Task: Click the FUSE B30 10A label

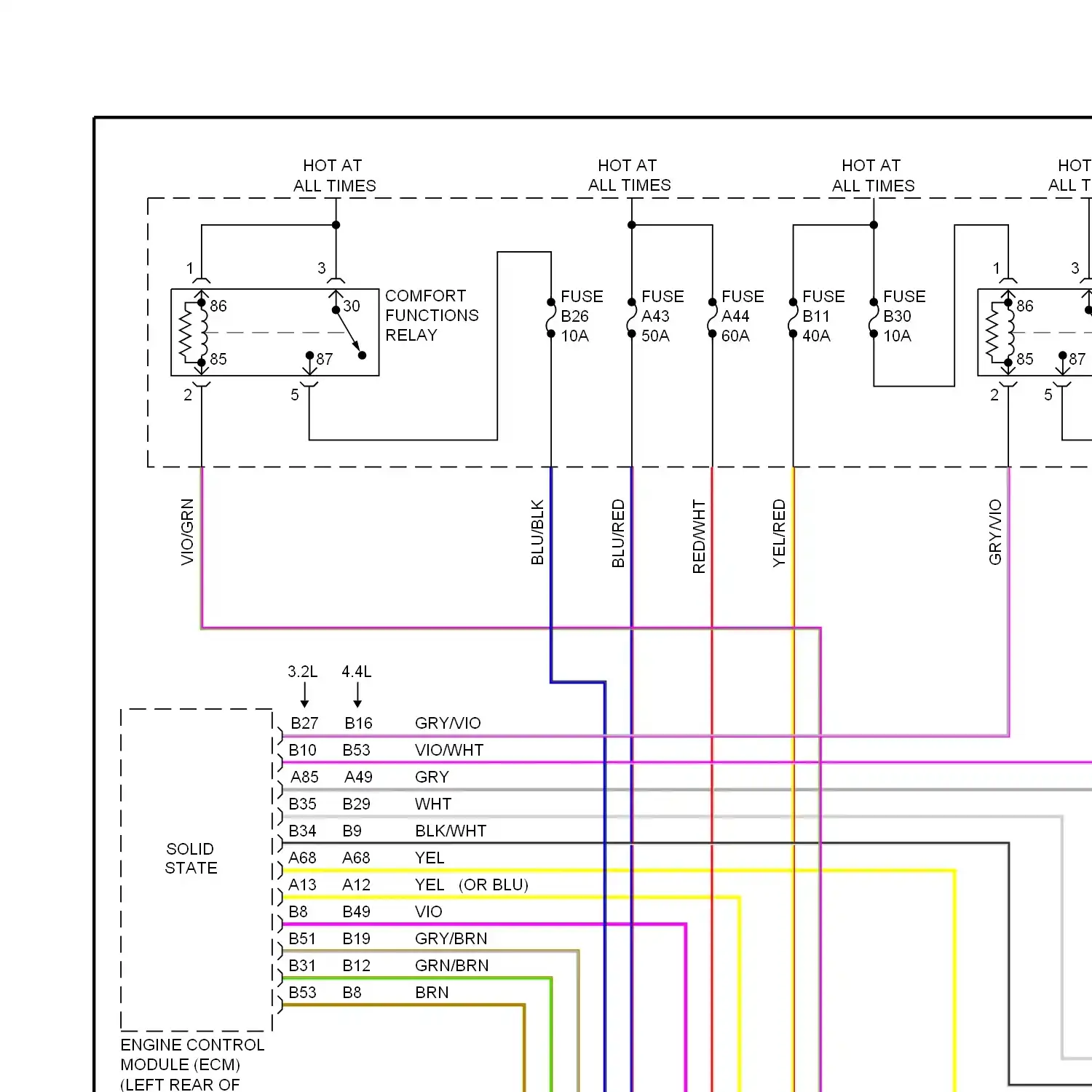Action: click(x=904, y=316)
